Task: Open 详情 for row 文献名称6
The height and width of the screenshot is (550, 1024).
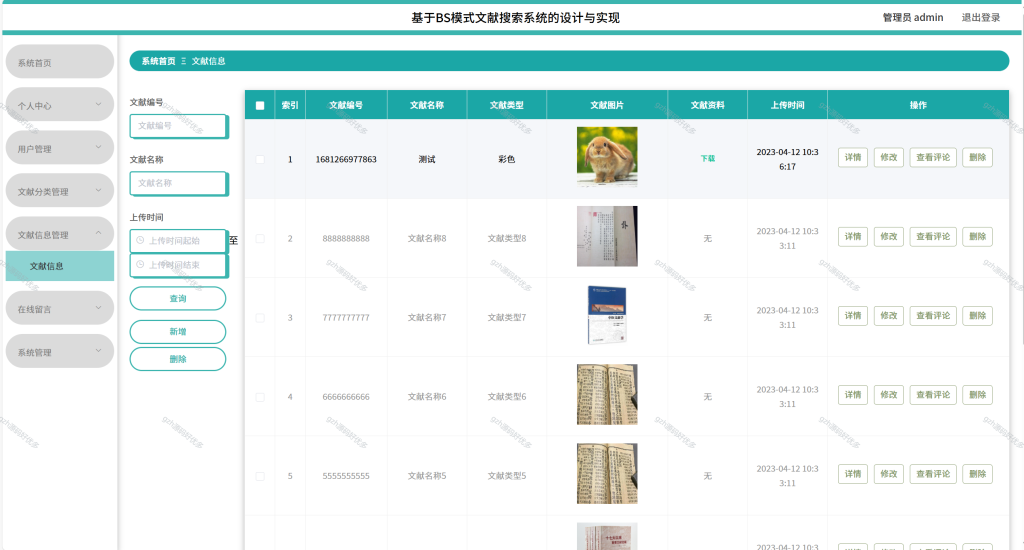Action: 853,395
